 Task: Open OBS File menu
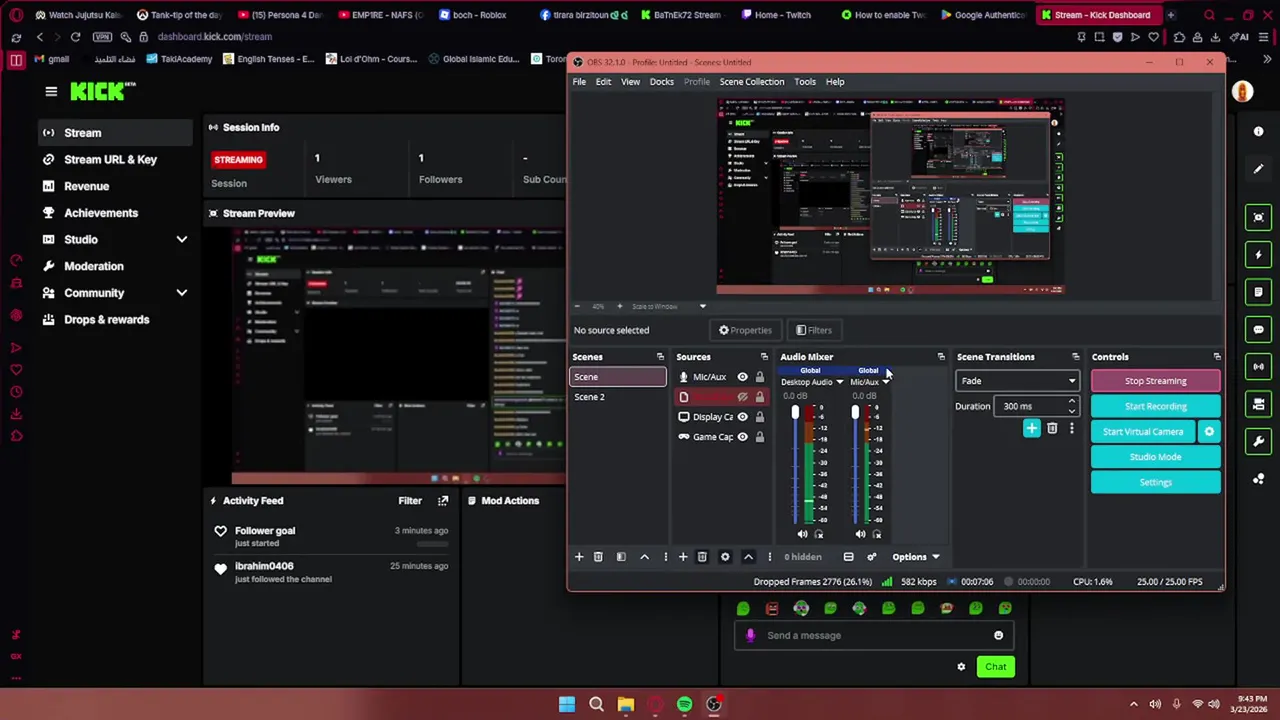pyautogui.click(x=579, y=82)
